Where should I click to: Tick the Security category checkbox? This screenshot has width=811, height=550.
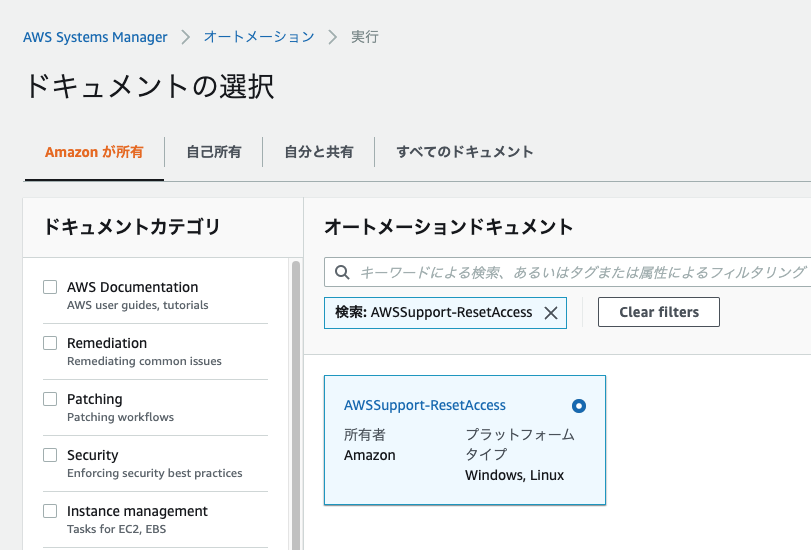pyautogui.click(x=50, y=455)
